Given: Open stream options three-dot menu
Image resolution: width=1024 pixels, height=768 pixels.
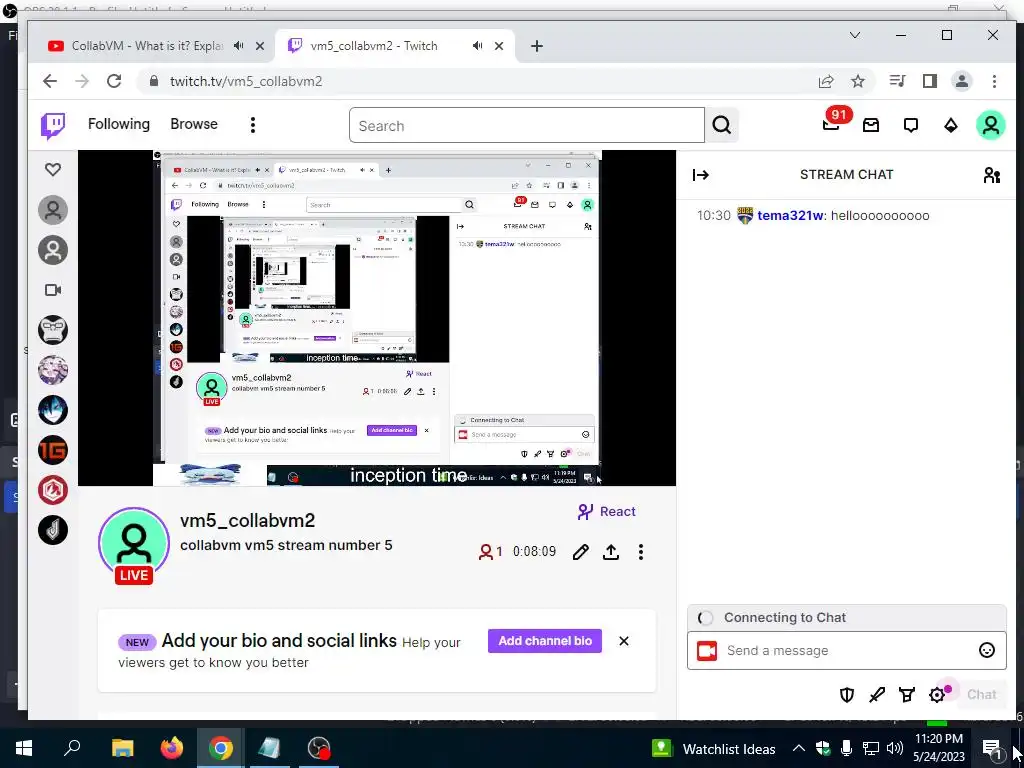Looking at the screenshot, I should (641, 552).
